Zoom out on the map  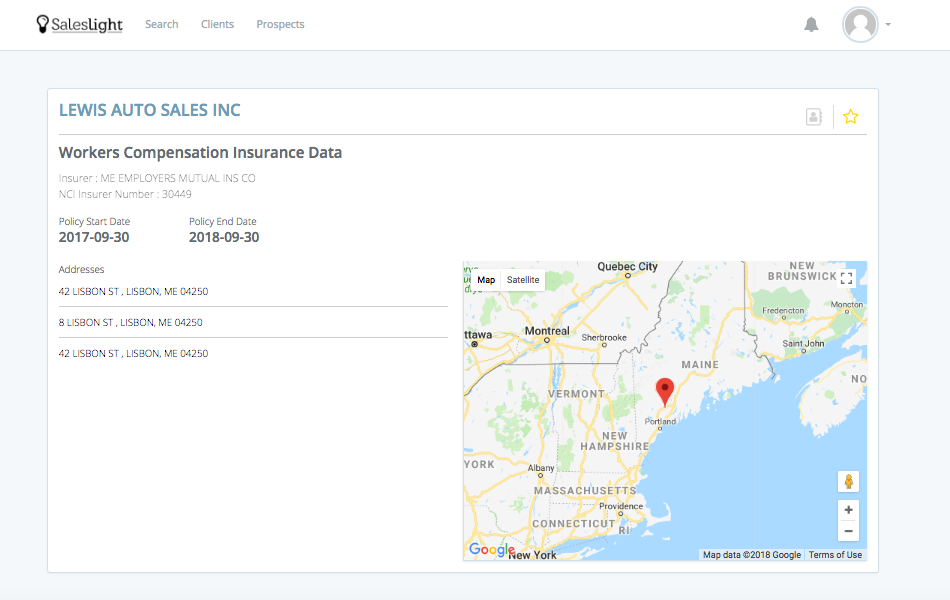(848, 531)
